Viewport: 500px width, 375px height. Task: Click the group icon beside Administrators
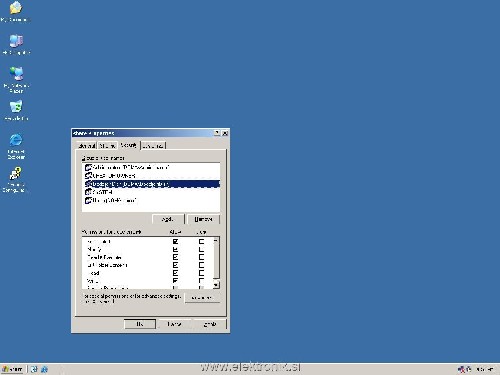click(88, 167)
